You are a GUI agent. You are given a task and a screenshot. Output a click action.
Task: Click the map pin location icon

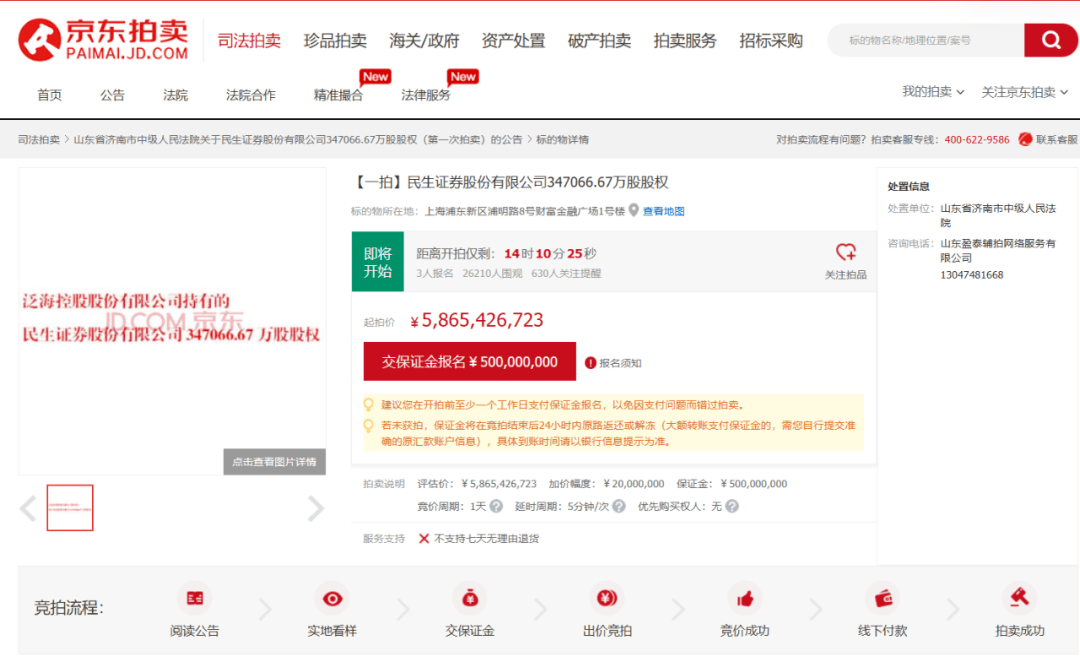click(x=634, y=210)
